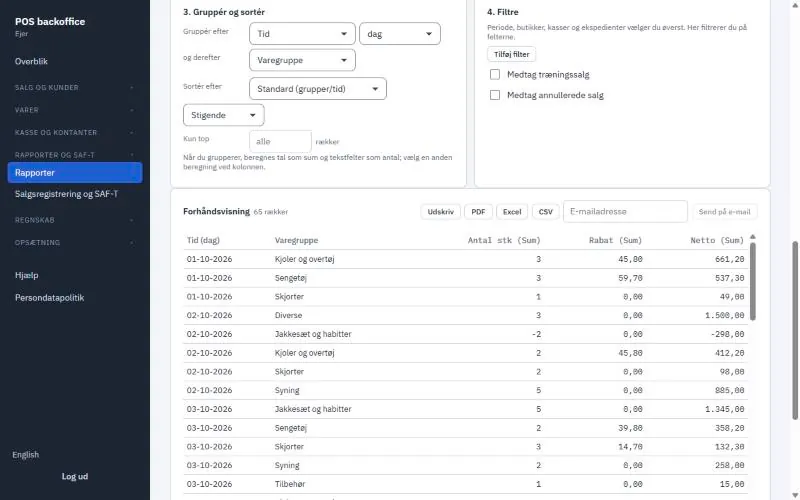Click the Udskriv button
The image size is (800, 500).
click(x=440, y=212)
